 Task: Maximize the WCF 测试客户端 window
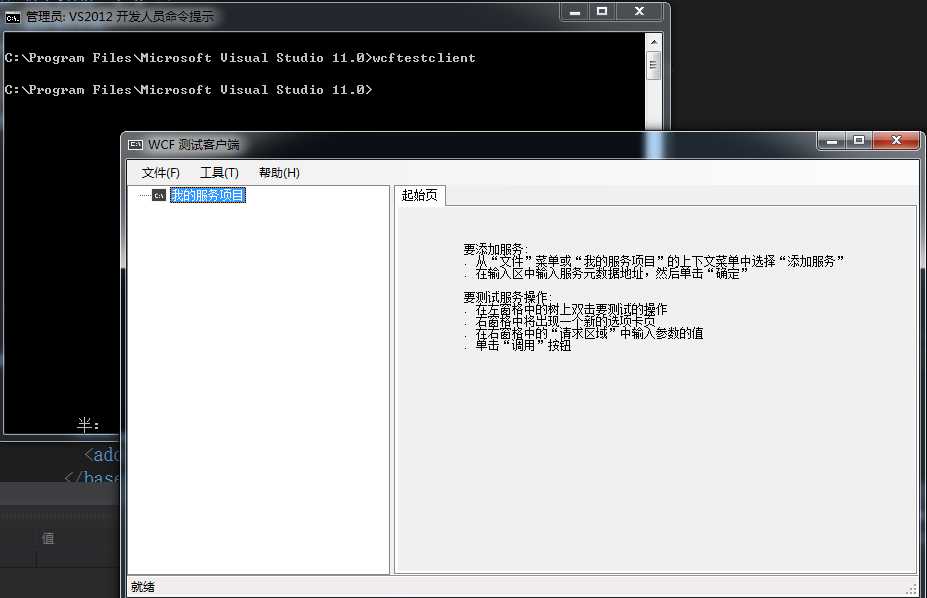point(859,141)
